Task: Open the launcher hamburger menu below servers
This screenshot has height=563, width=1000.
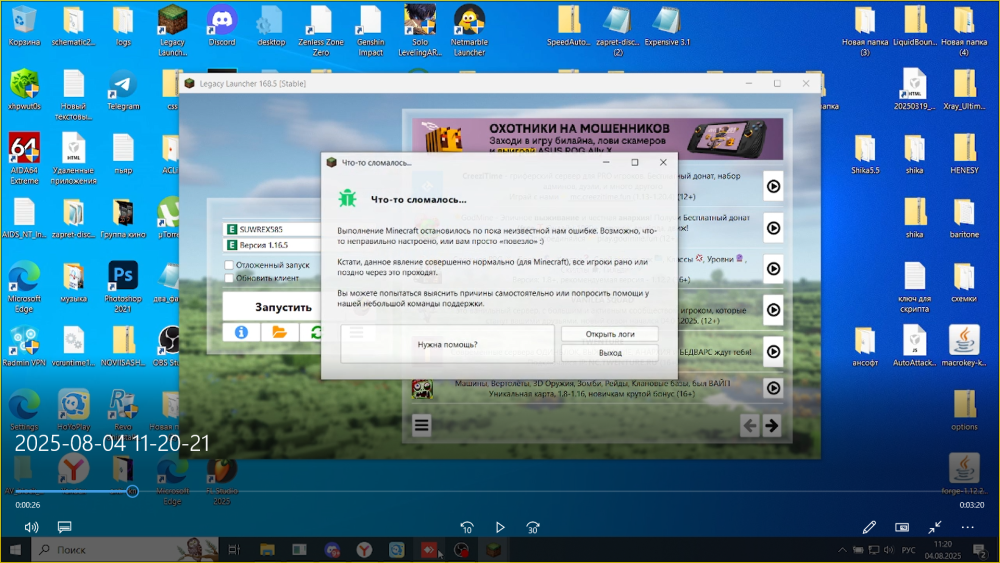Action: (422, 425)
